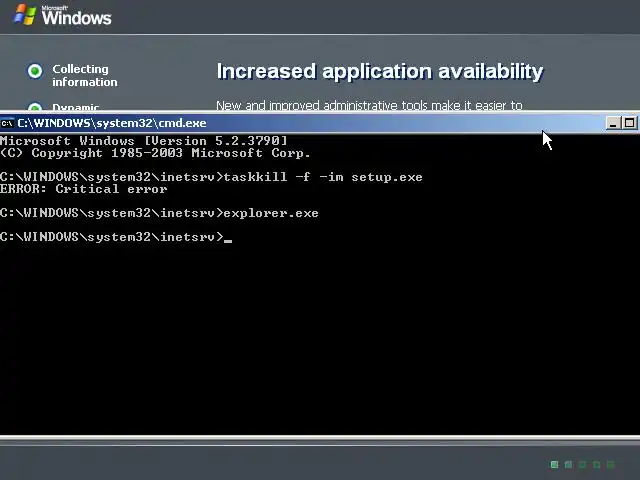Click 'New and improved administrative tools' description text
Viewport: 640px width, 480px height.
click(369, 105)
